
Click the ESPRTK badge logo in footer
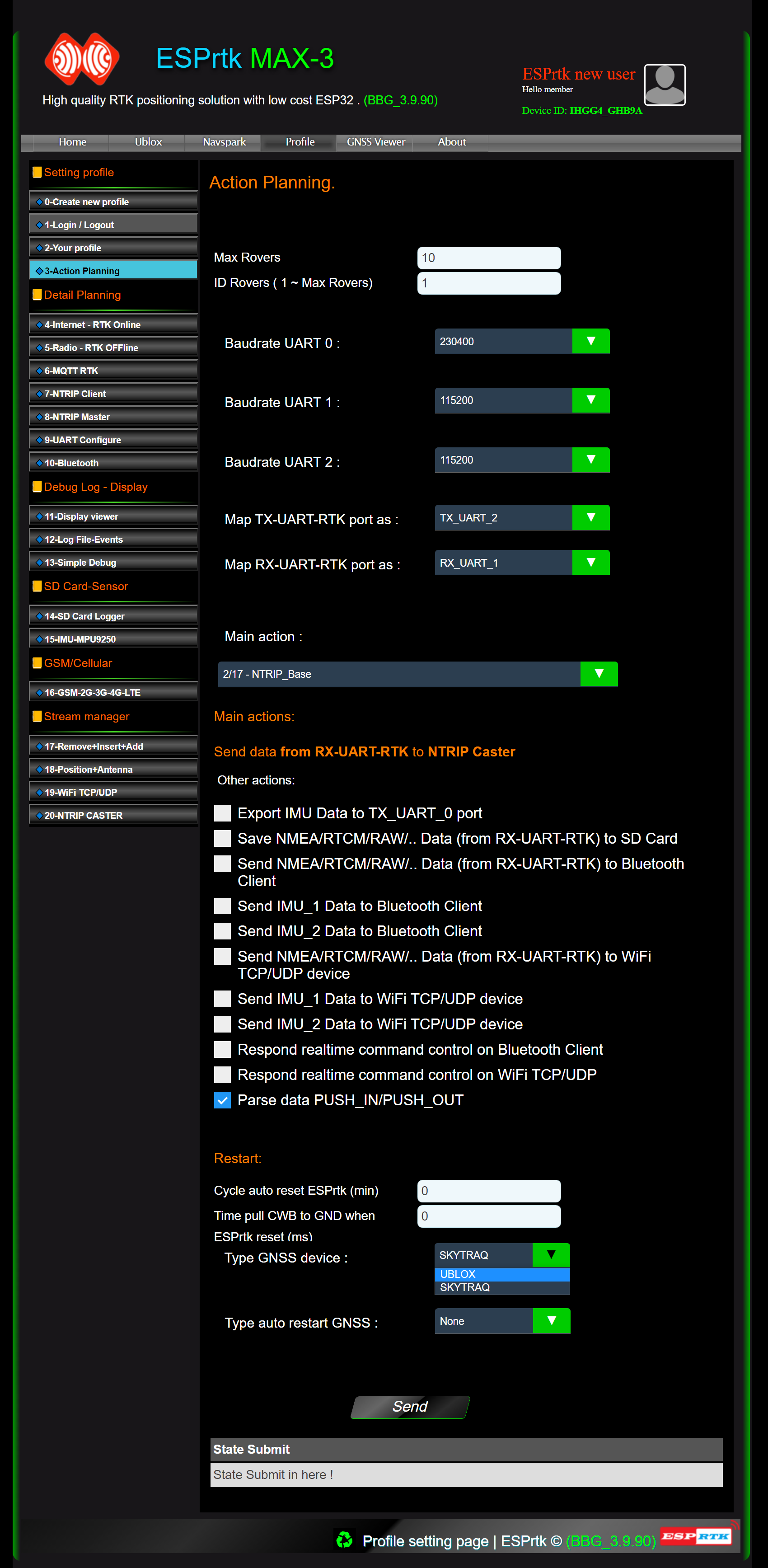click(696, 1536)
